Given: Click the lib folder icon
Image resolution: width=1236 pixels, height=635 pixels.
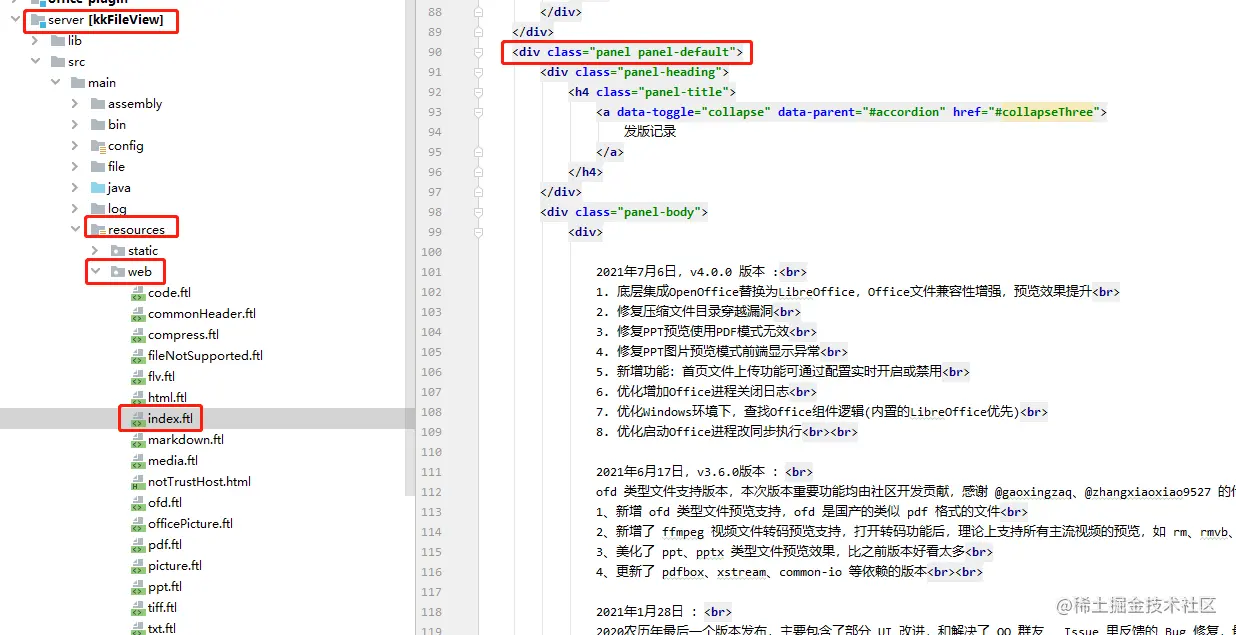Looking at the screenshot, I should [x=57, y=41].
